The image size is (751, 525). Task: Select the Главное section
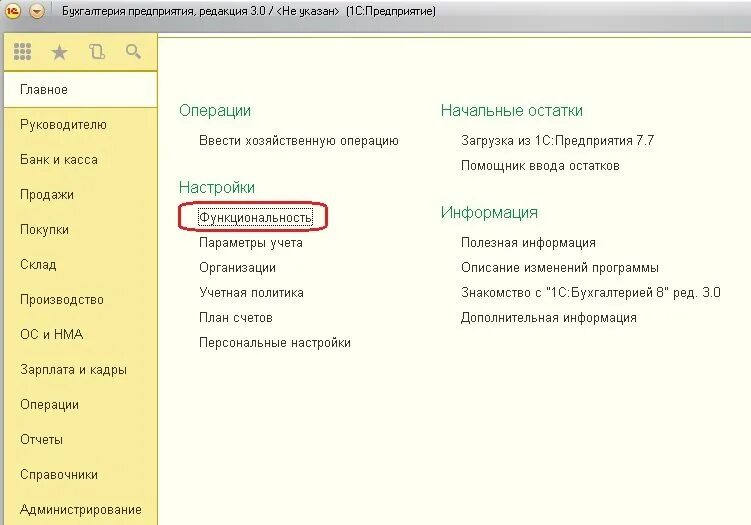(x=80, y=90)
